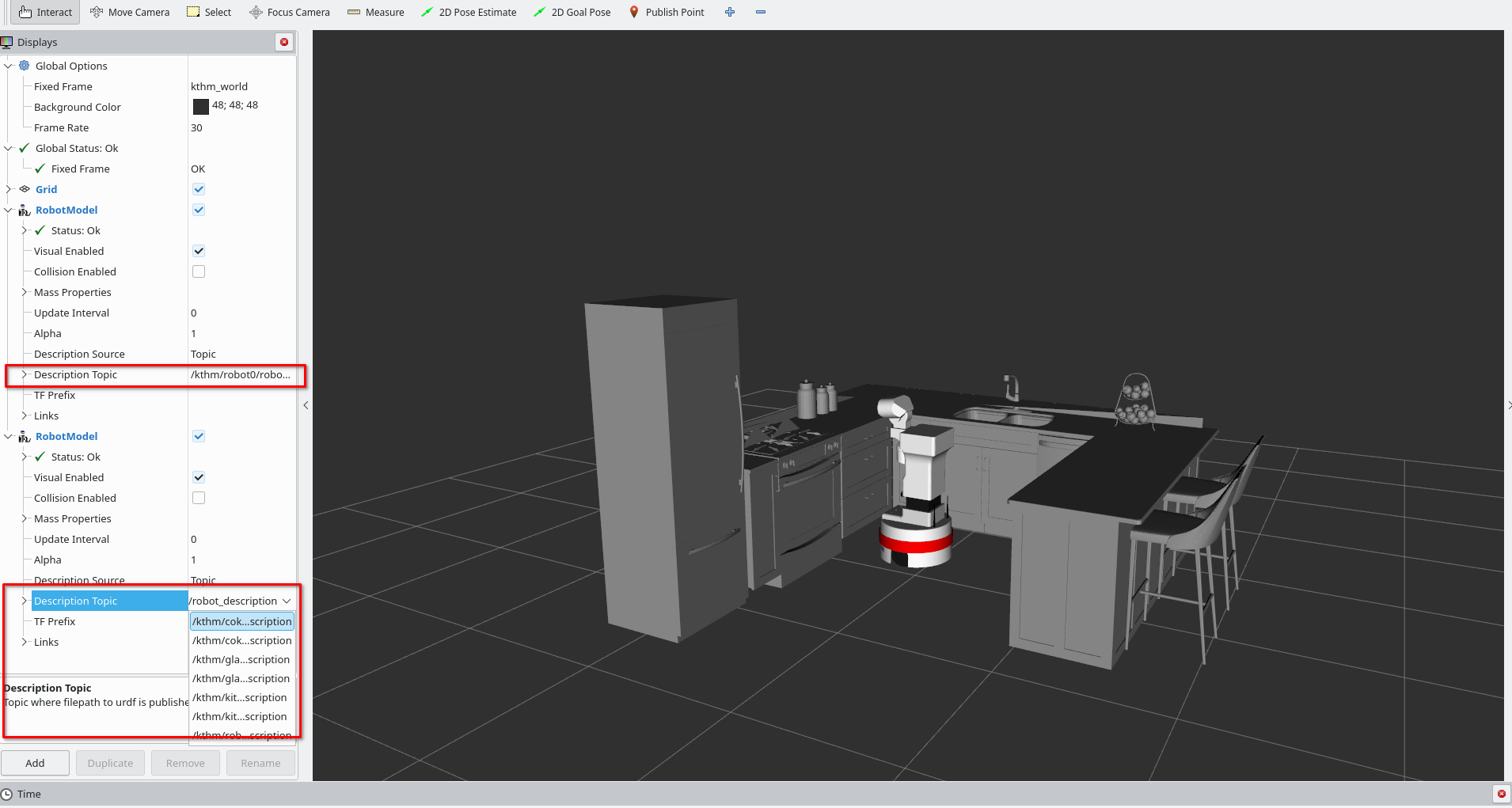Pick the Measure tool
This screenshot has height=808, width=1512.
click(x=376, y=12)
